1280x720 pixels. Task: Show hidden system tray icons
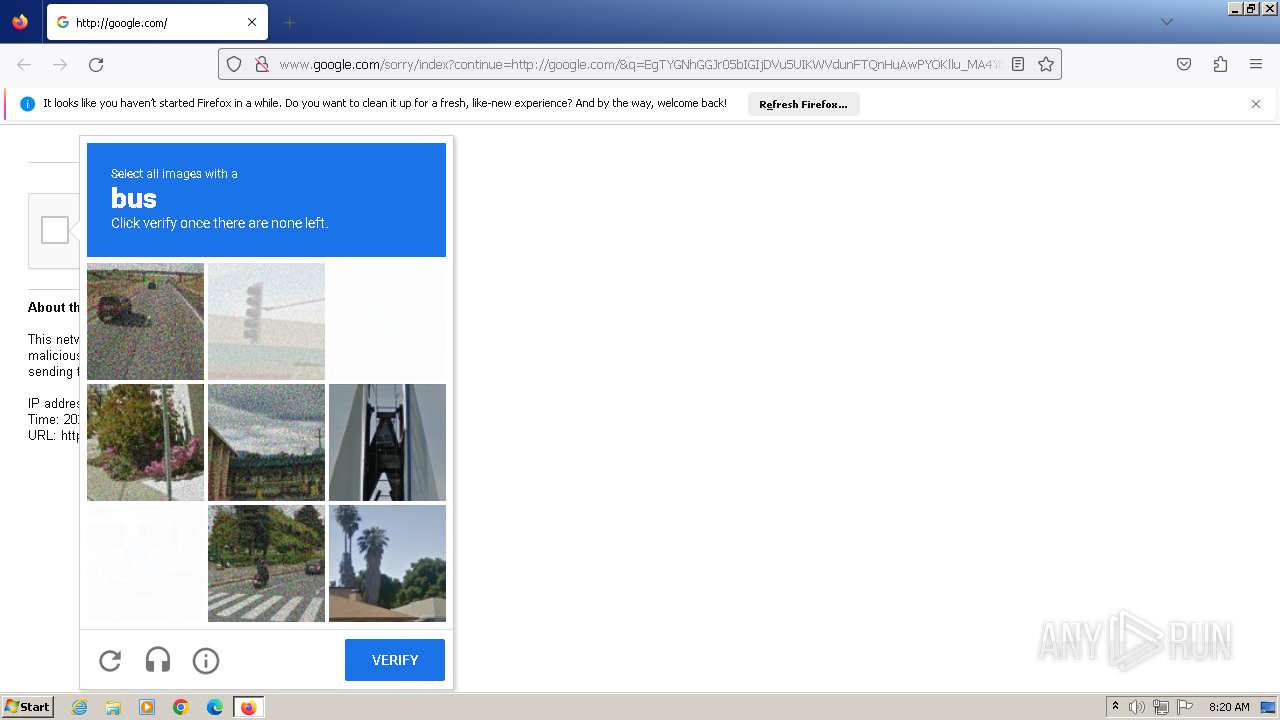click(1115, 707)
